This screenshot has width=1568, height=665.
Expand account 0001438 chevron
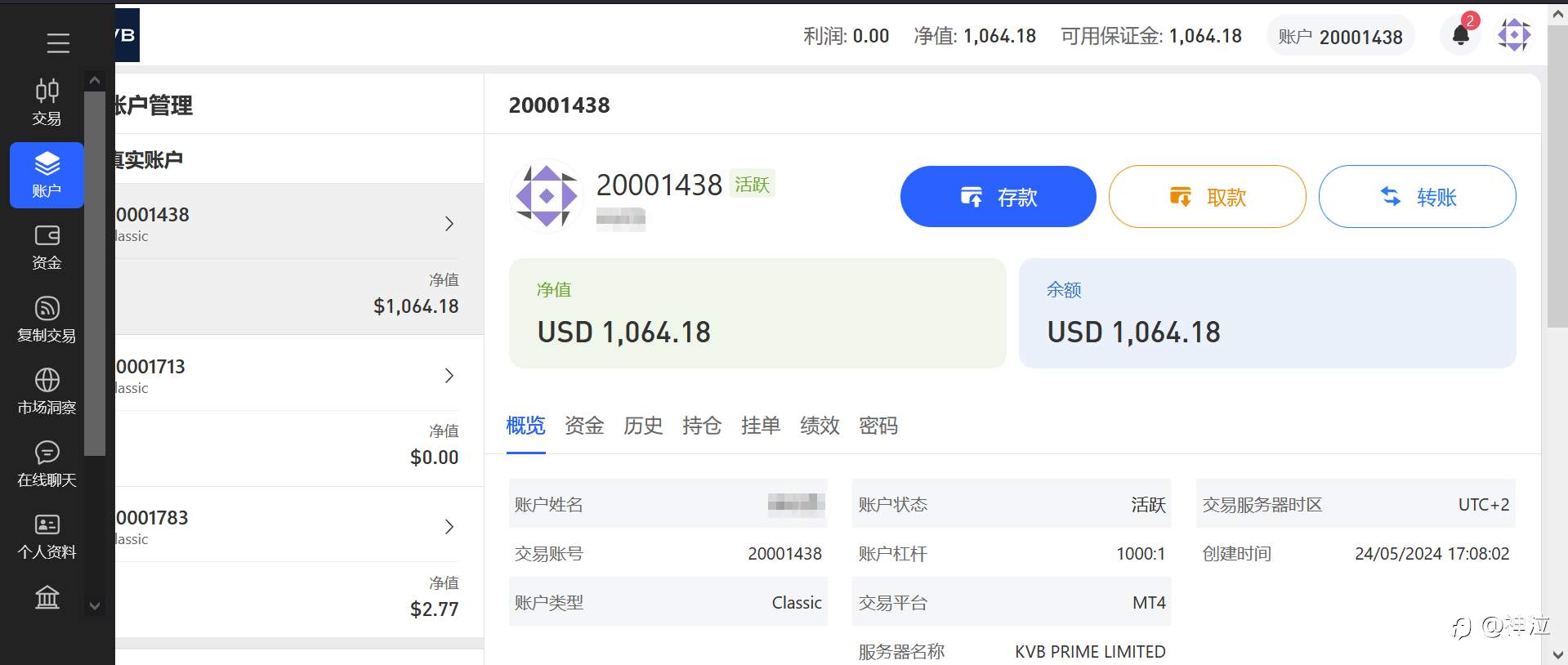pos(449,224)
